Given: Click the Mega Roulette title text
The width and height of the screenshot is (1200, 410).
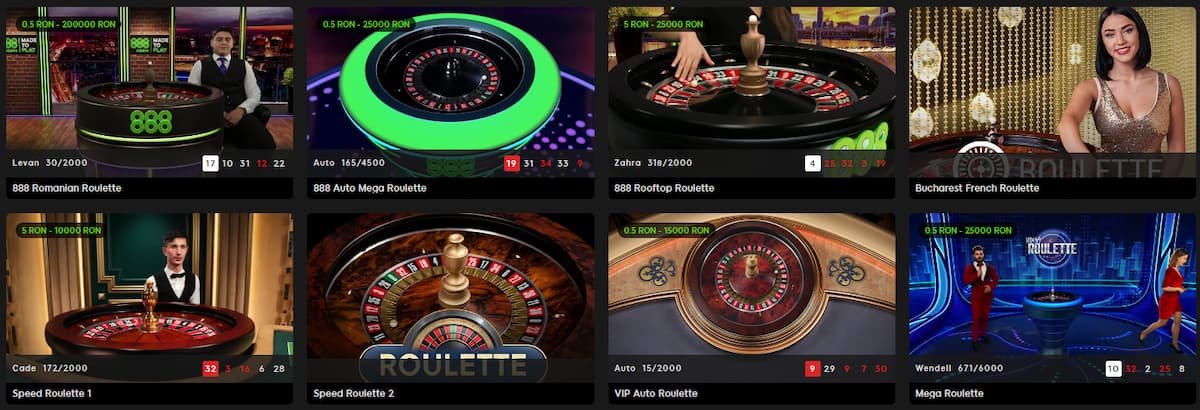Looking at the screenshot, I should tap(947, 394).
